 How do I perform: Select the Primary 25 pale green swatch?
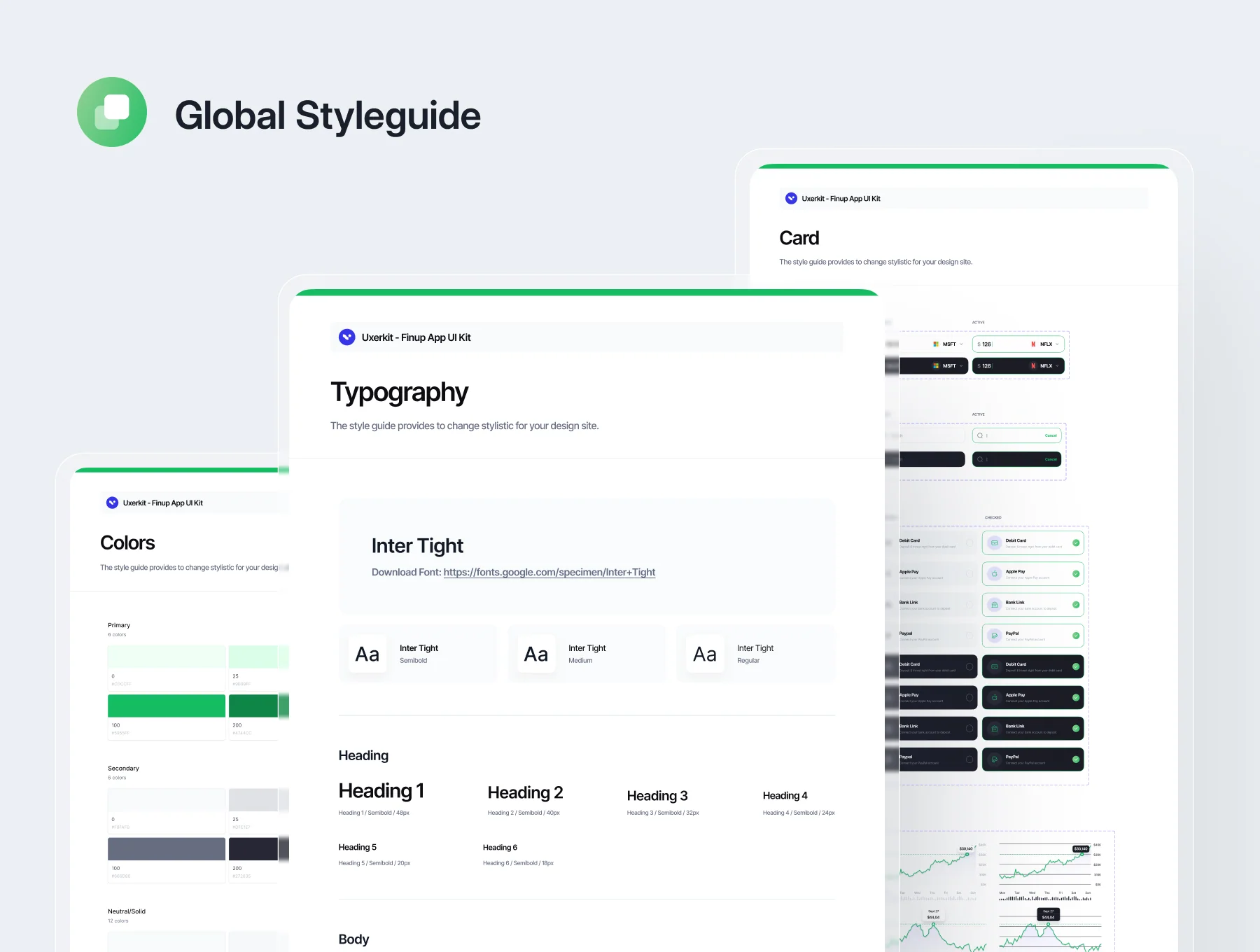[253, 657]
